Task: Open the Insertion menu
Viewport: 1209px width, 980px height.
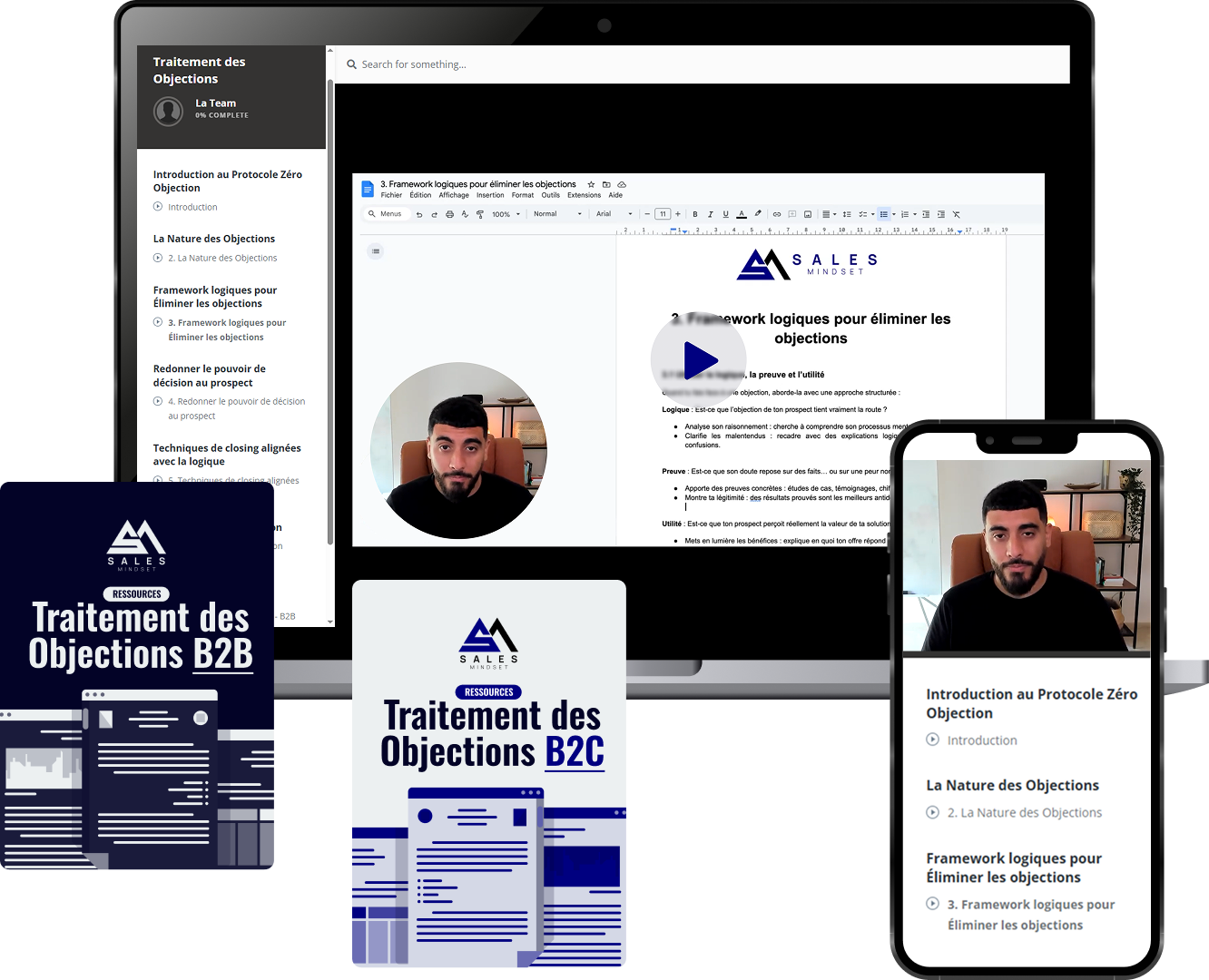Action: (x=490, y=195)
